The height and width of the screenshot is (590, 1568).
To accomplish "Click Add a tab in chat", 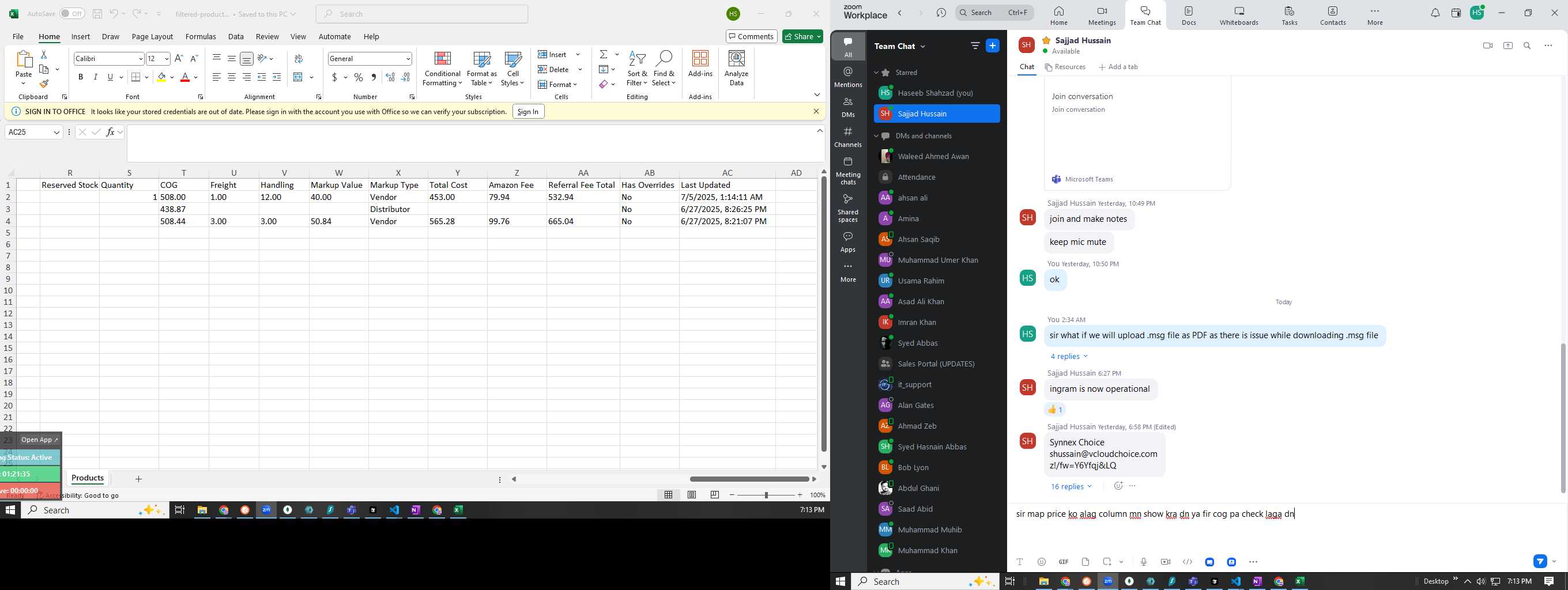I will (x=1118, y=67).
